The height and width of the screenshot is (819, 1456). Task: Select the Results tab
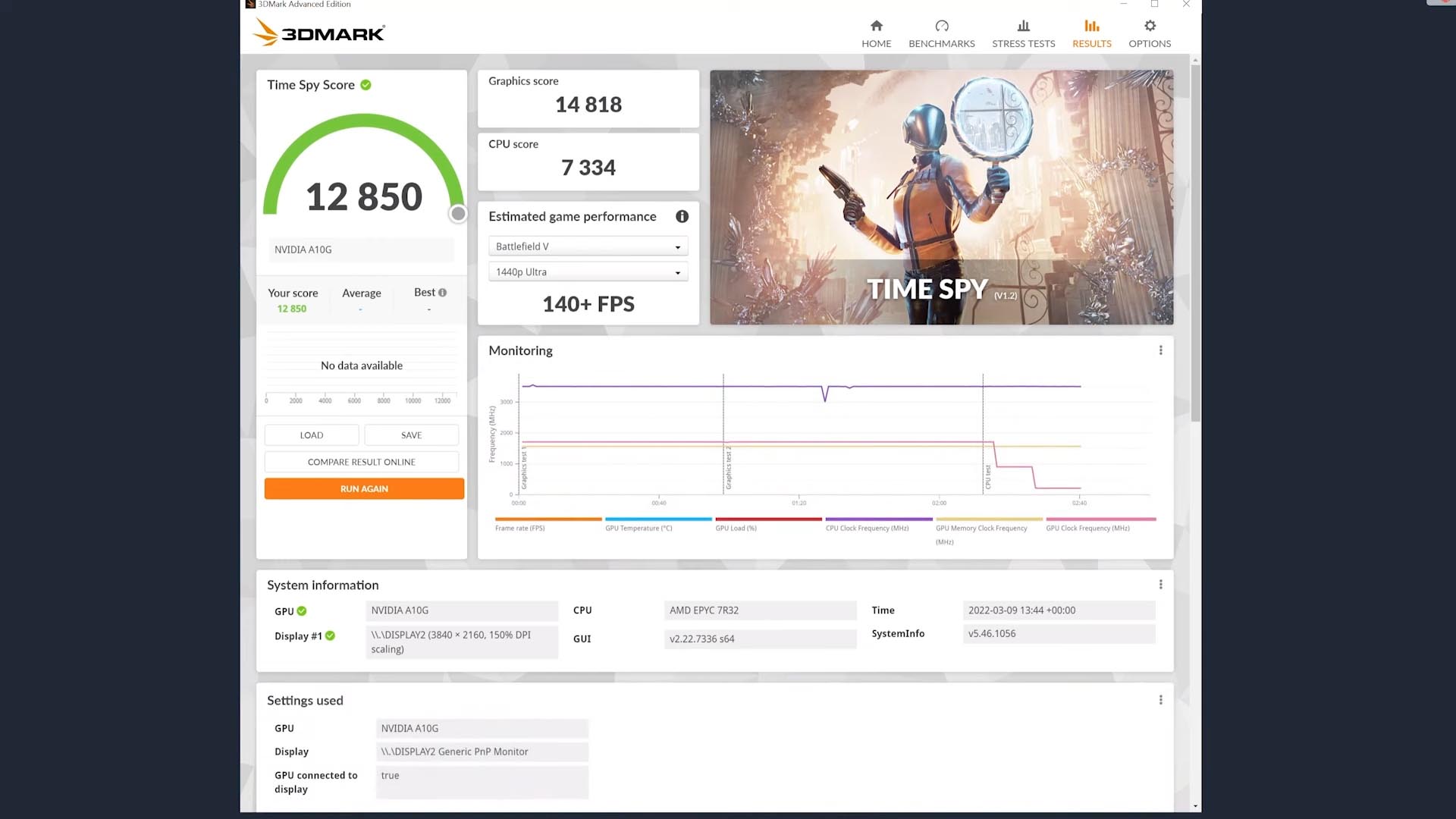click(1091, 34)
